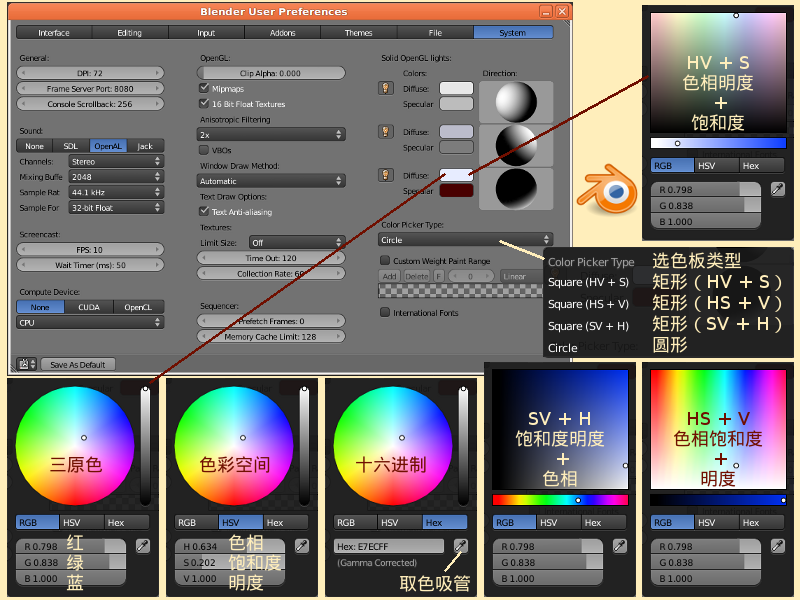Click the color wheel in the 三原色 picker
Screen dimensions: 800x600
click(75, 446)
